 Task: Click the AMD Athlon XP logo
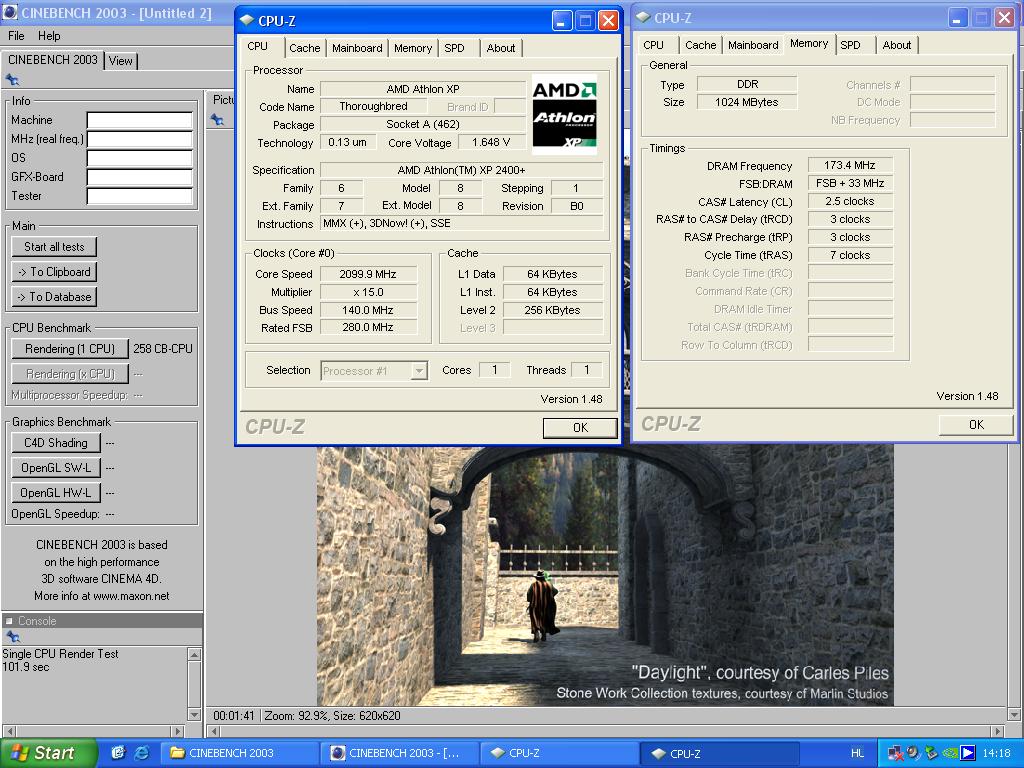pyautogui.click(x=564, y=115)
